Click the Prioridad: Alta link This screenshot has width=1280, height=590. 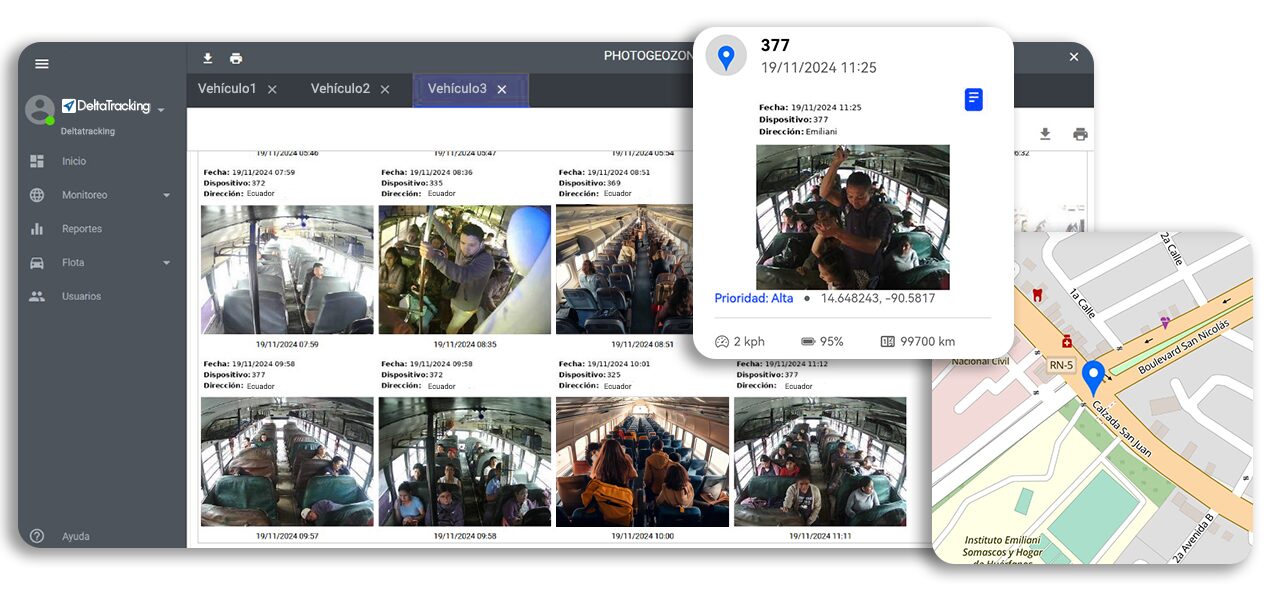coord(754,298)
